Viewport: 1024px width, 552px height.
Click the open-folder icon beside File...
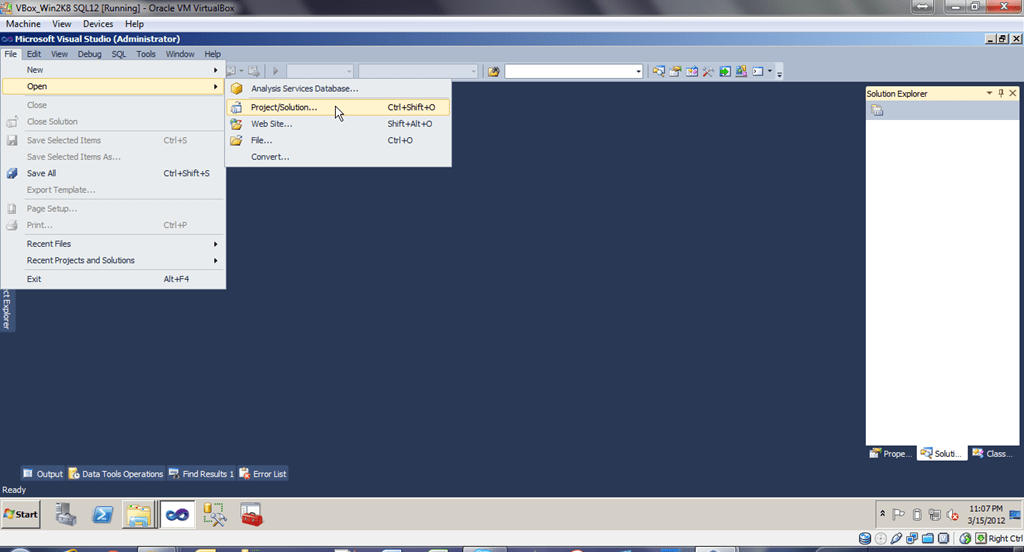[236, 140]
